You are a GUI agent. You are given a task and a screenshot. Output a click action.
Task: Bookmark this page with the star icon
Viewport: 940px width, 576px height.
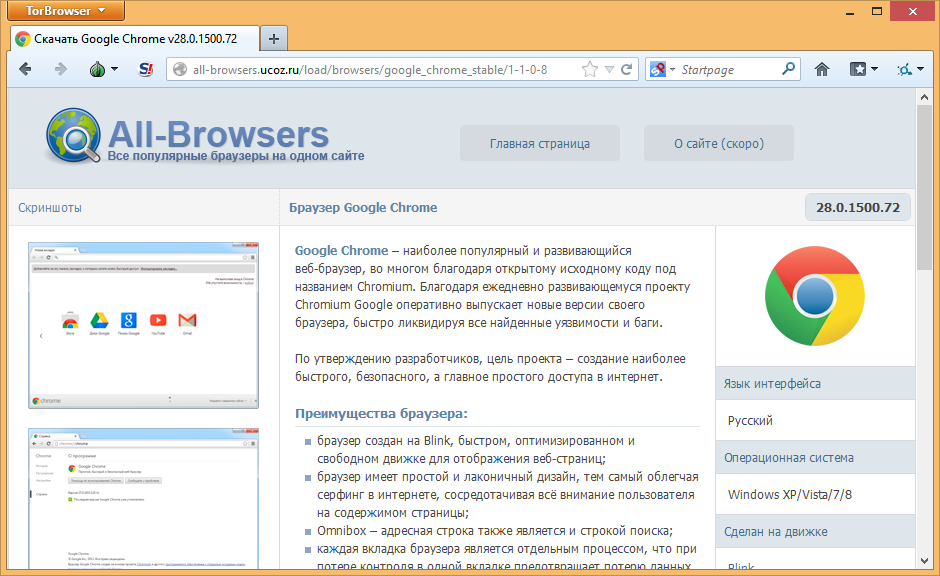coord(590,69)
